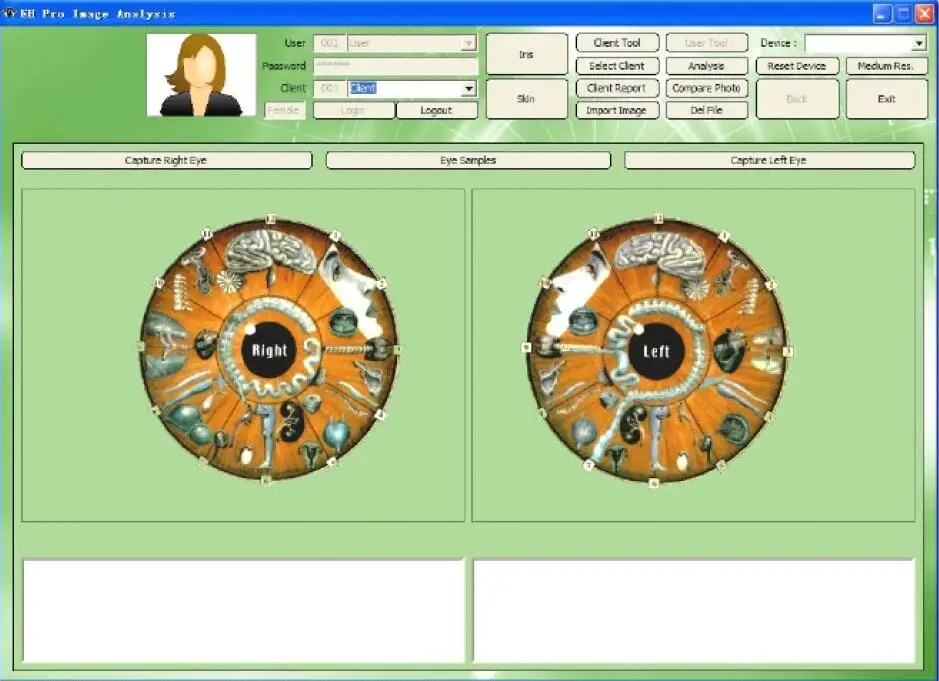Viewport: 939px width, 681px height.
Task: Click the Back button
Action: click(797, 99)
